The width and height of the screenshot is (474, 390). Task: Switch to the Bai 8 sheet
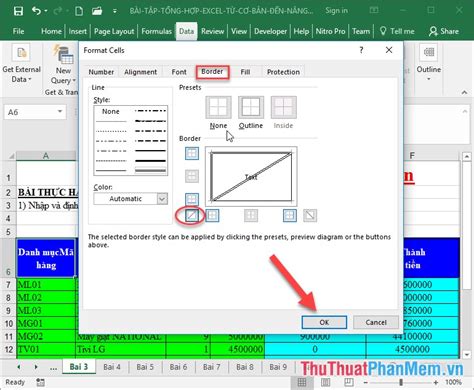(245, 367)
